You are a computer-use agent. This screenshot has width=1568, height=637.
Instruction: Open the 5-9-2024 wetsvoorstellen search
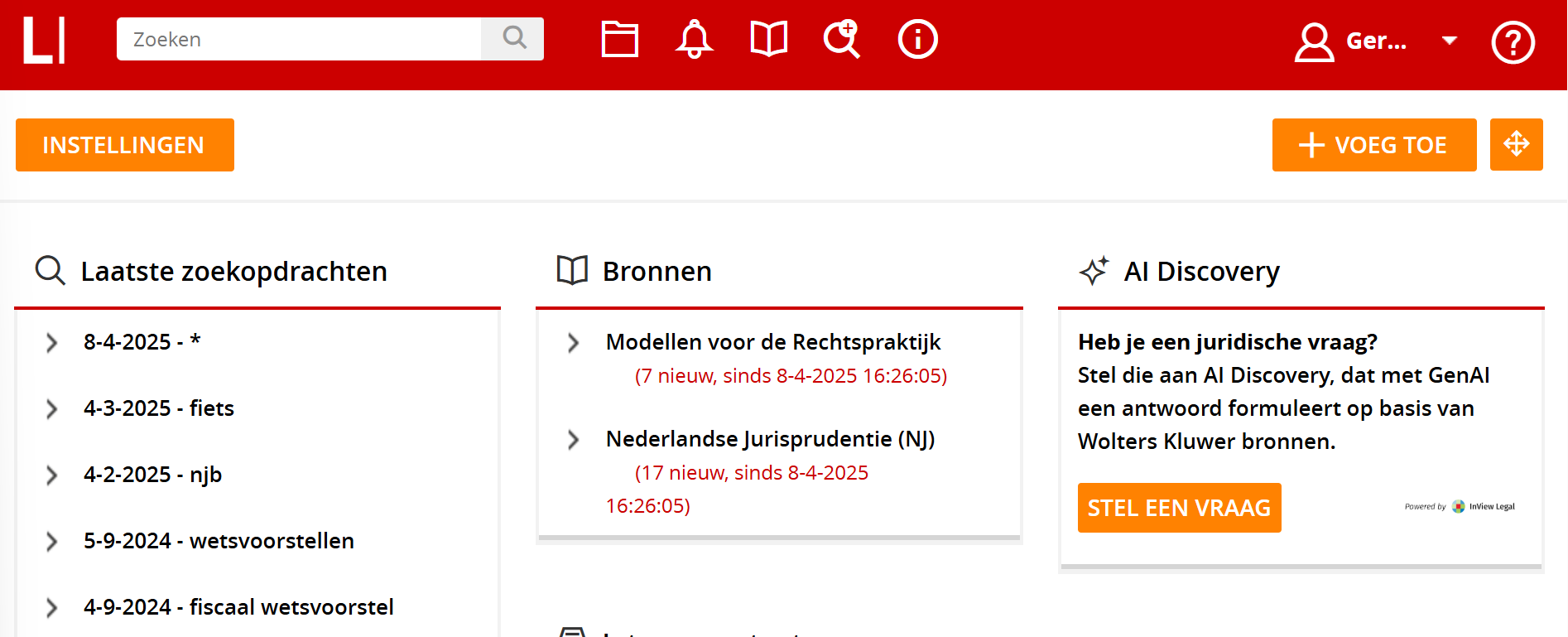[x=219, y=541]
